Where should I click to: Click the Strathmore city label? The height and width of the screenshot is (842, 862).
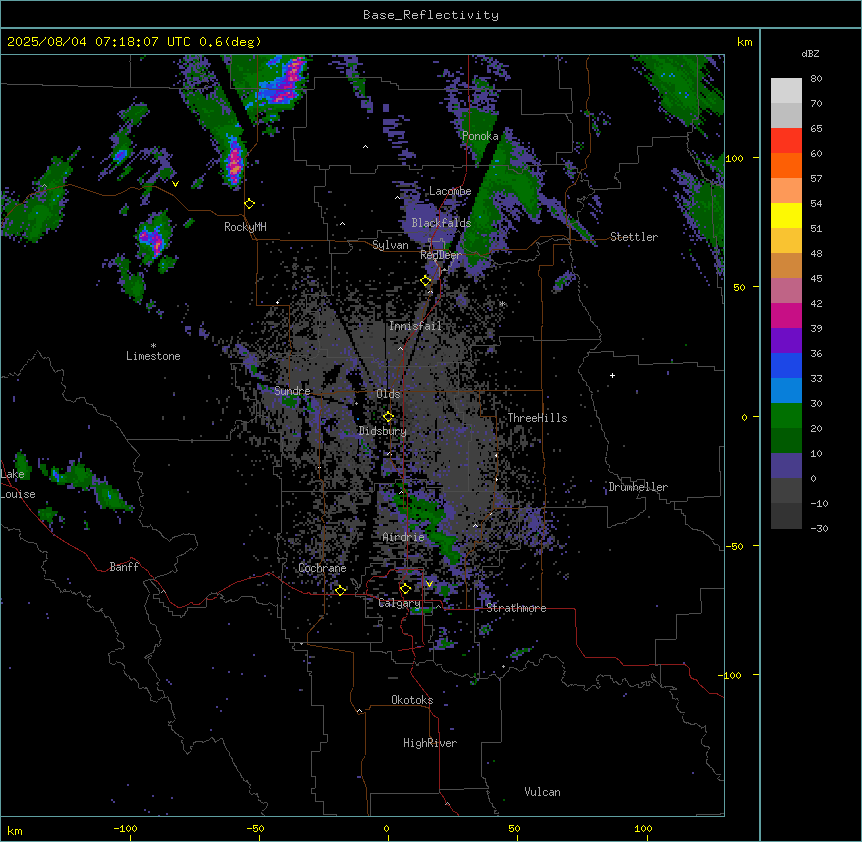tap(516, 608)
